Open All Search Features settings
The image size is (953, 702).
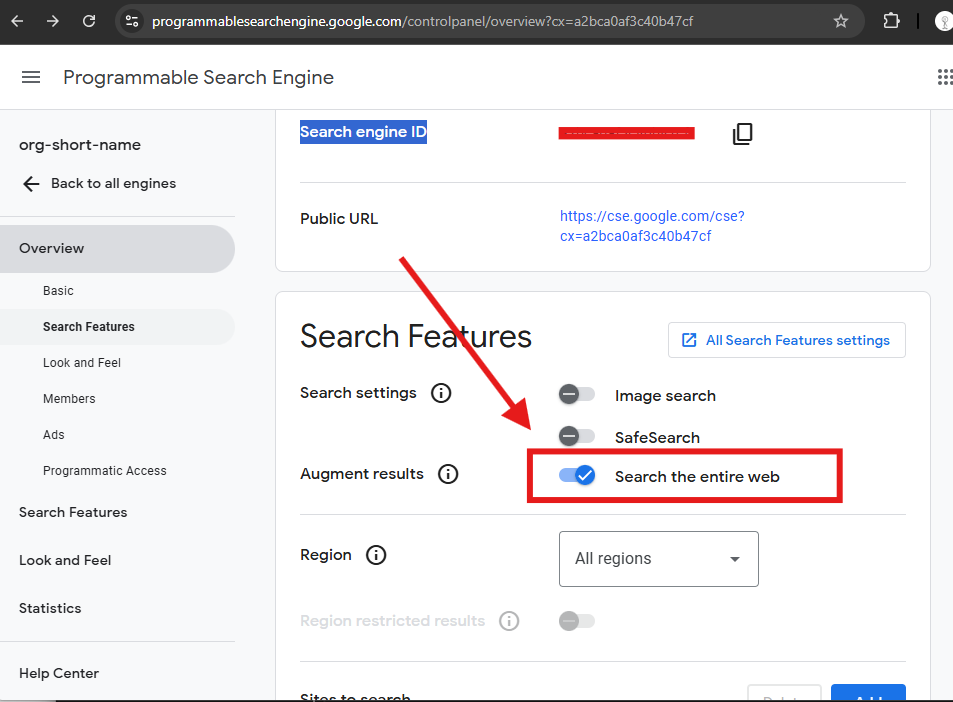tap(786, 340)
